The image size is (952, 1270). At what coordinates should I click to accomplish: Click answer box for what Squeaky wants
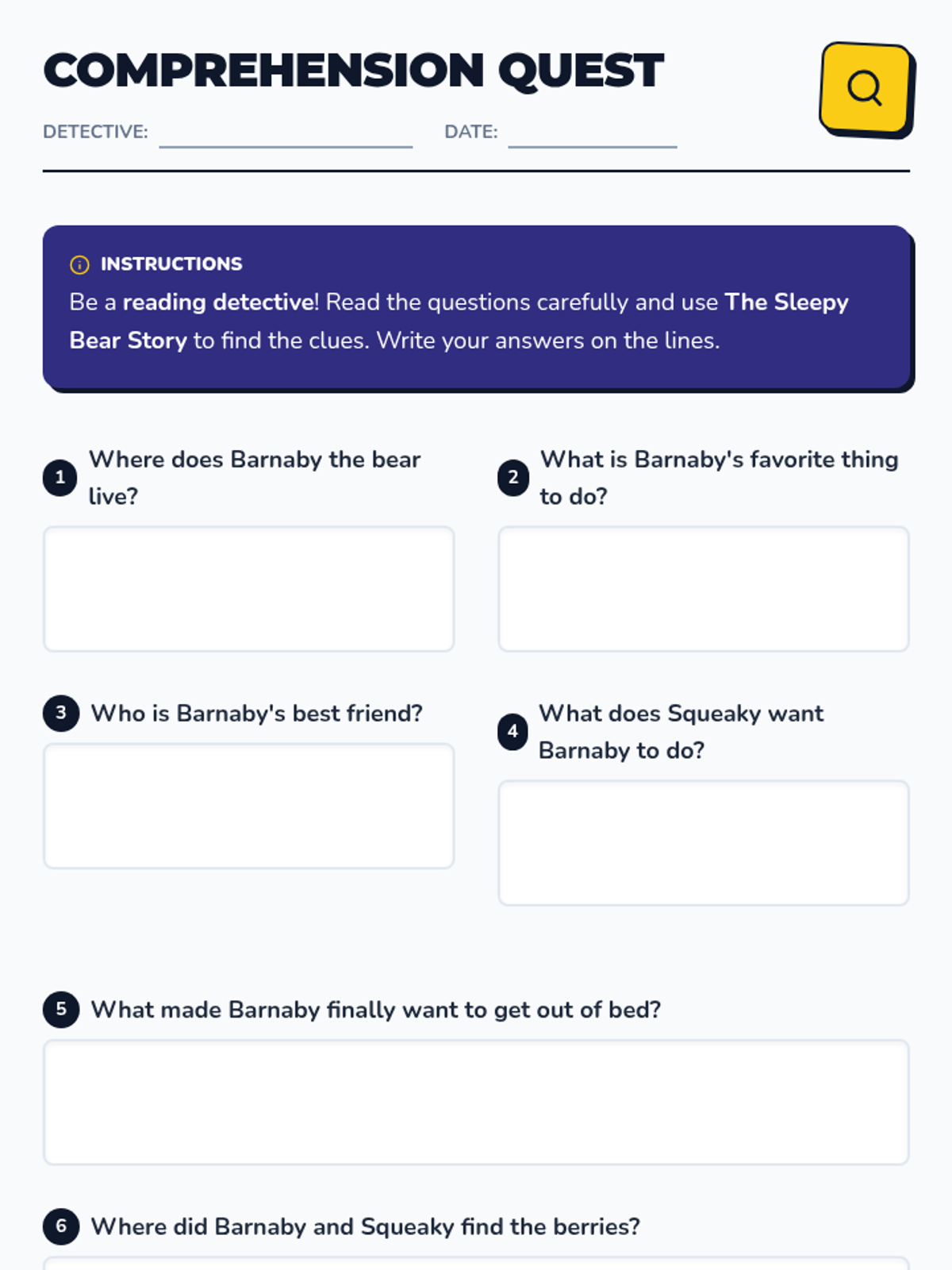click(x=703, y=843)
